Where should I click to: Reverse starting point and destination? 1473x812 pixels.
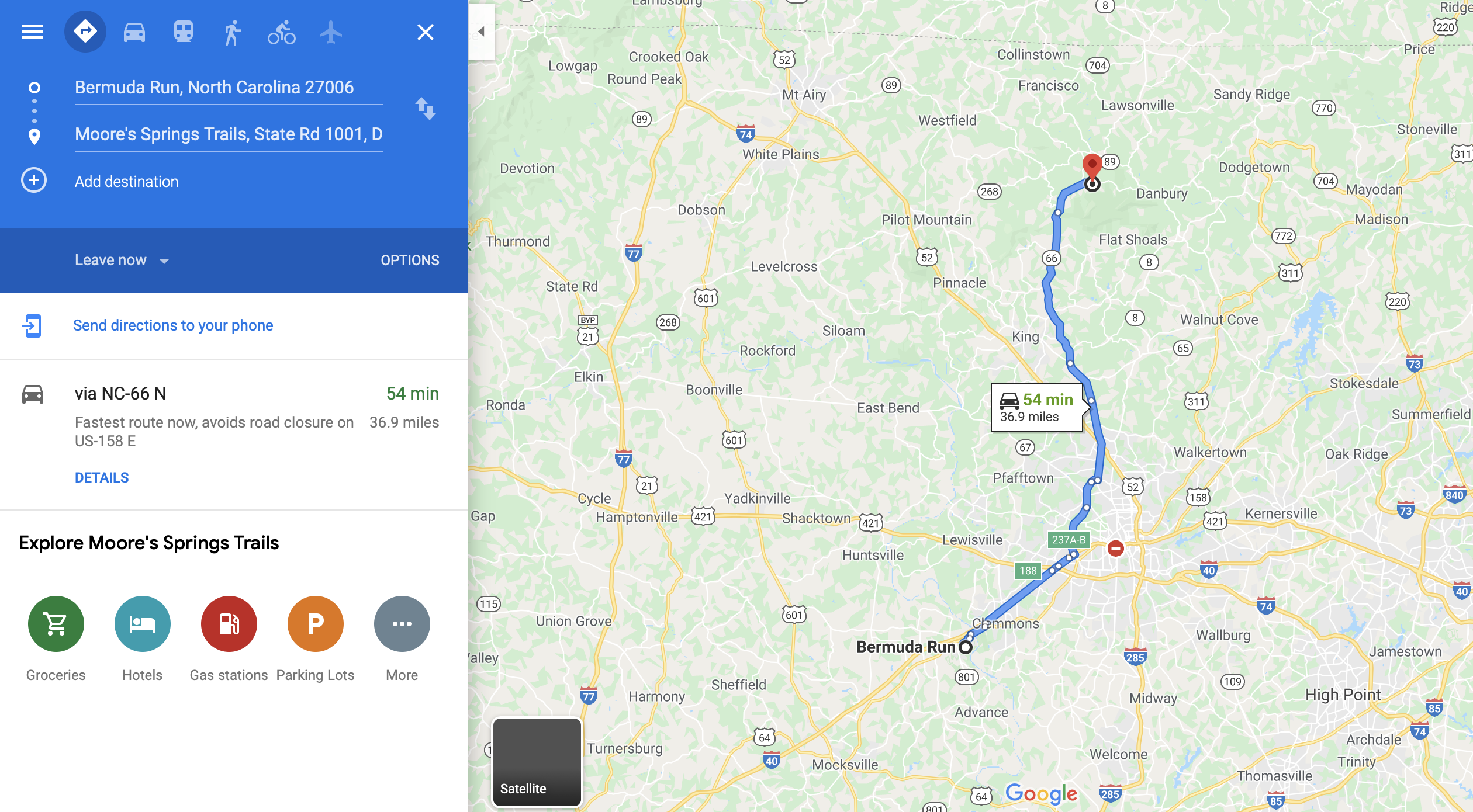[425, 109]
